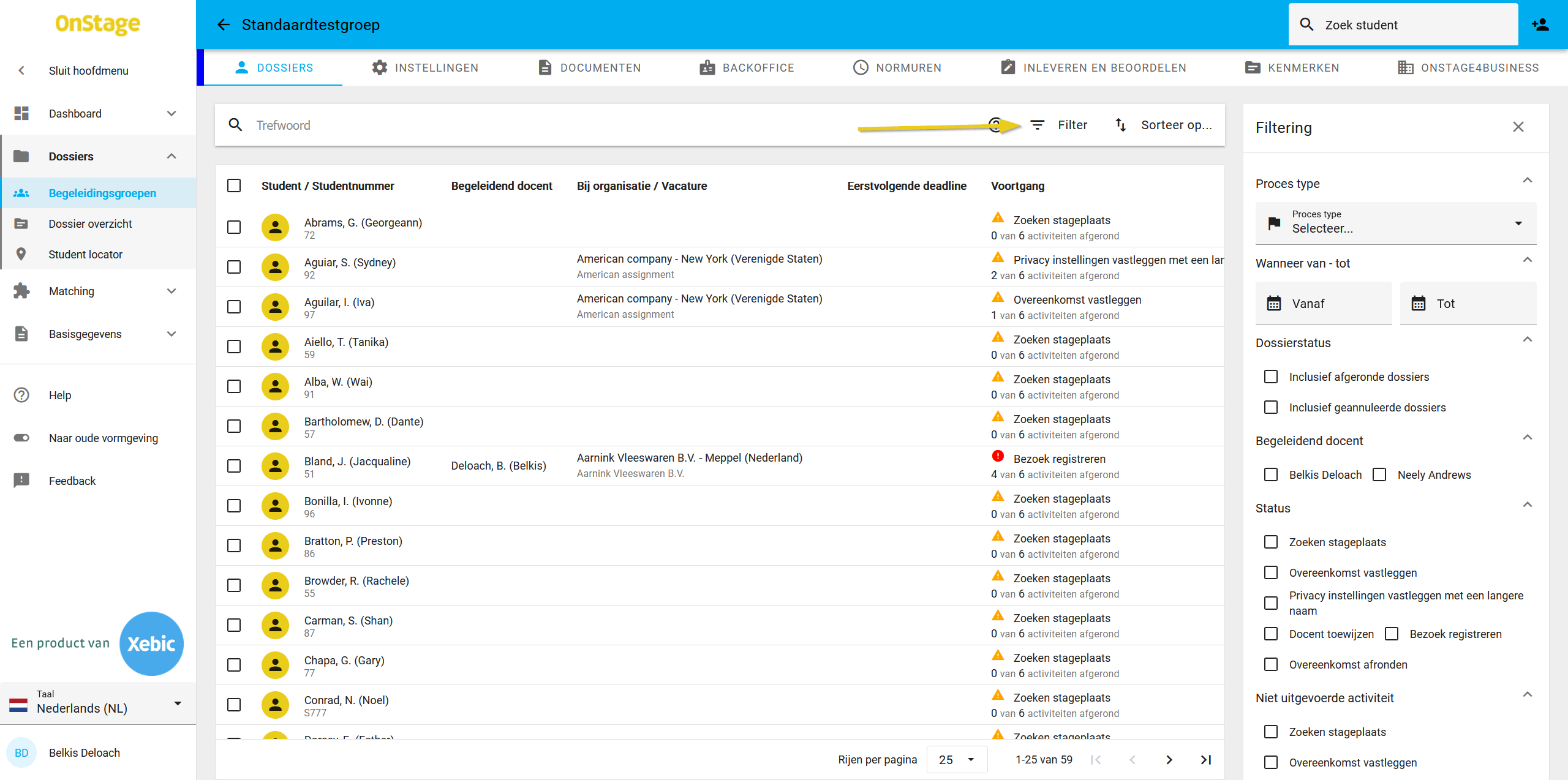Click the Filter icon button
1568x780 pixels.
click(x=1037, y=125)
